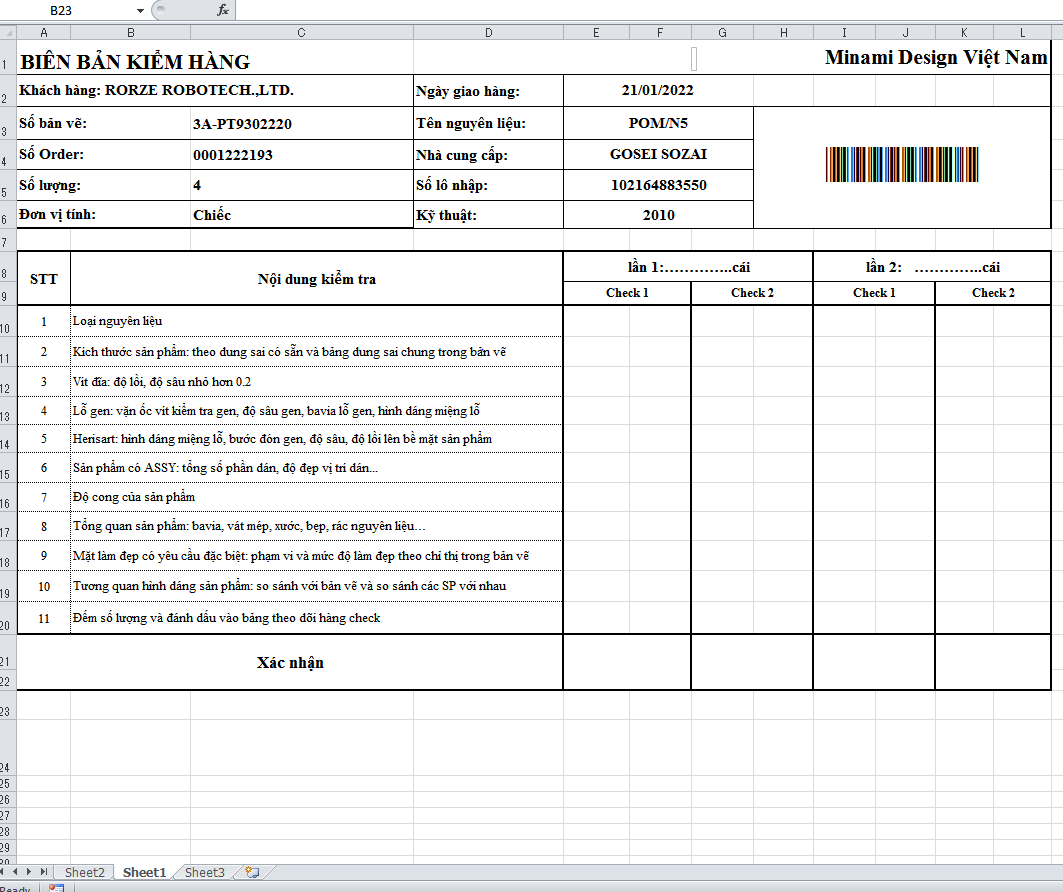Click into the formula bar input
1063x892 pixels.
click(x=647, y=10)
